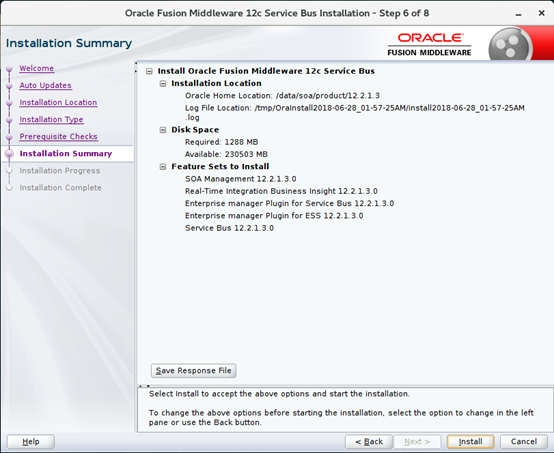Click the disabled Installation Complete step
This screenshot has height=453, width=554.
point(60,188)
